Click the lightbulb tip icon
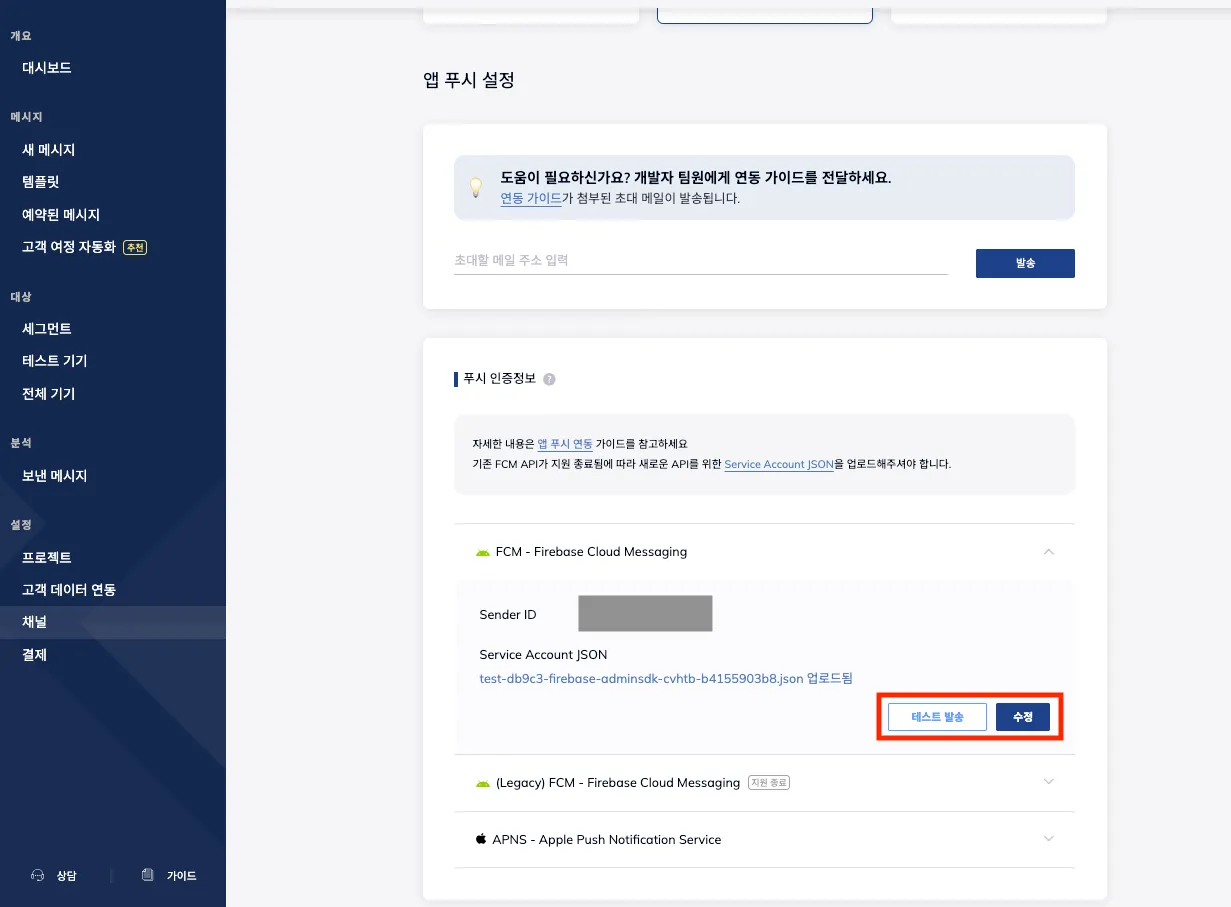This screenshot has width=1231, height=907. (x=477, y=187)
